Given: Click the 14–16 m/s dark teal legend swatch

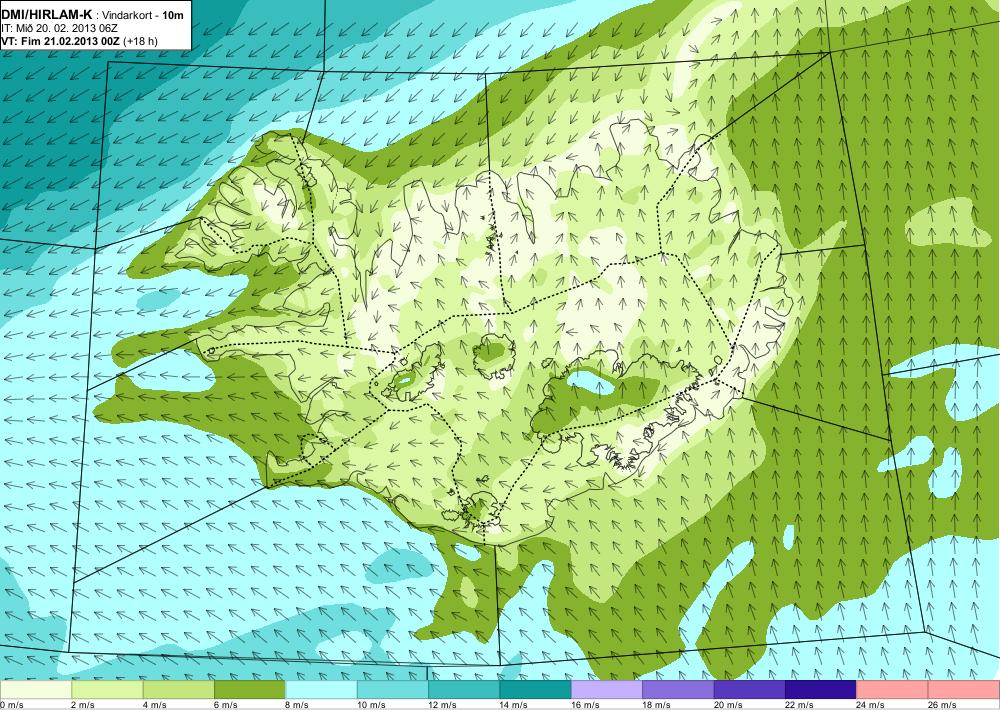Looking at the screenshot, I should pos(536,690).
